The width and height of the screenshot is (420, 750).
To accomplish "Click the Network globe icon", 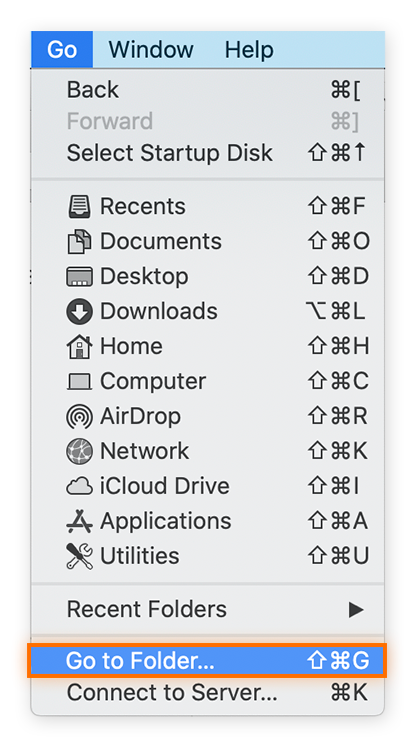I will tap(79, 451).
